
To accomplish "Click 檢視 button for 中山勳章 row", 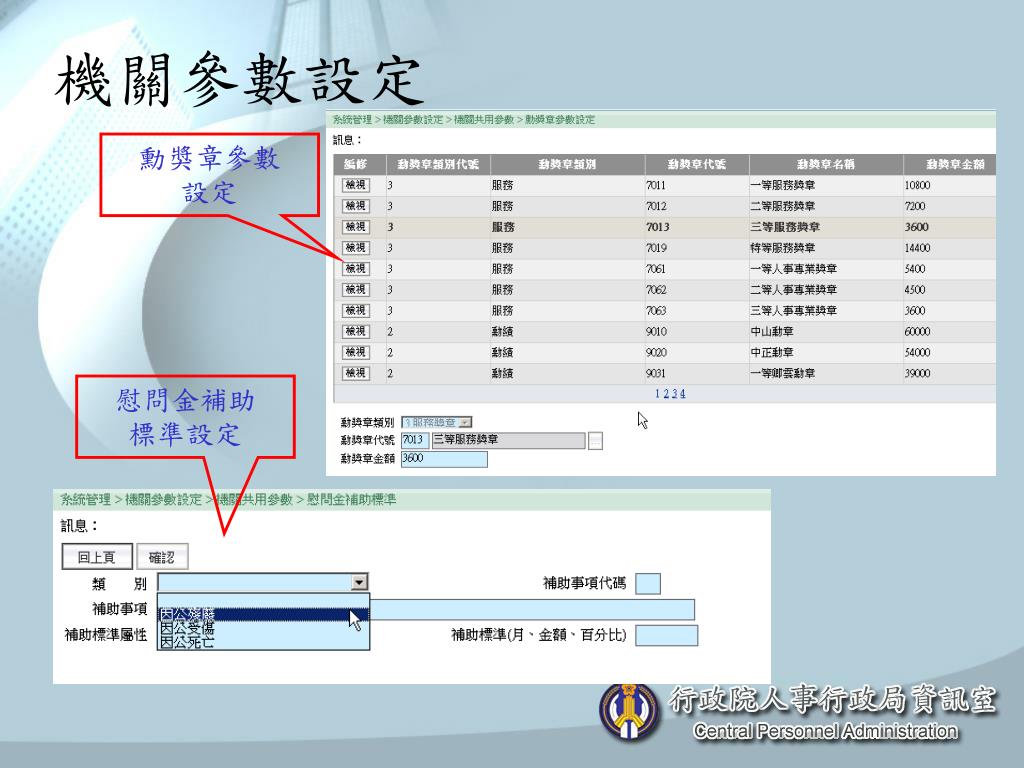I will (355, 331).
